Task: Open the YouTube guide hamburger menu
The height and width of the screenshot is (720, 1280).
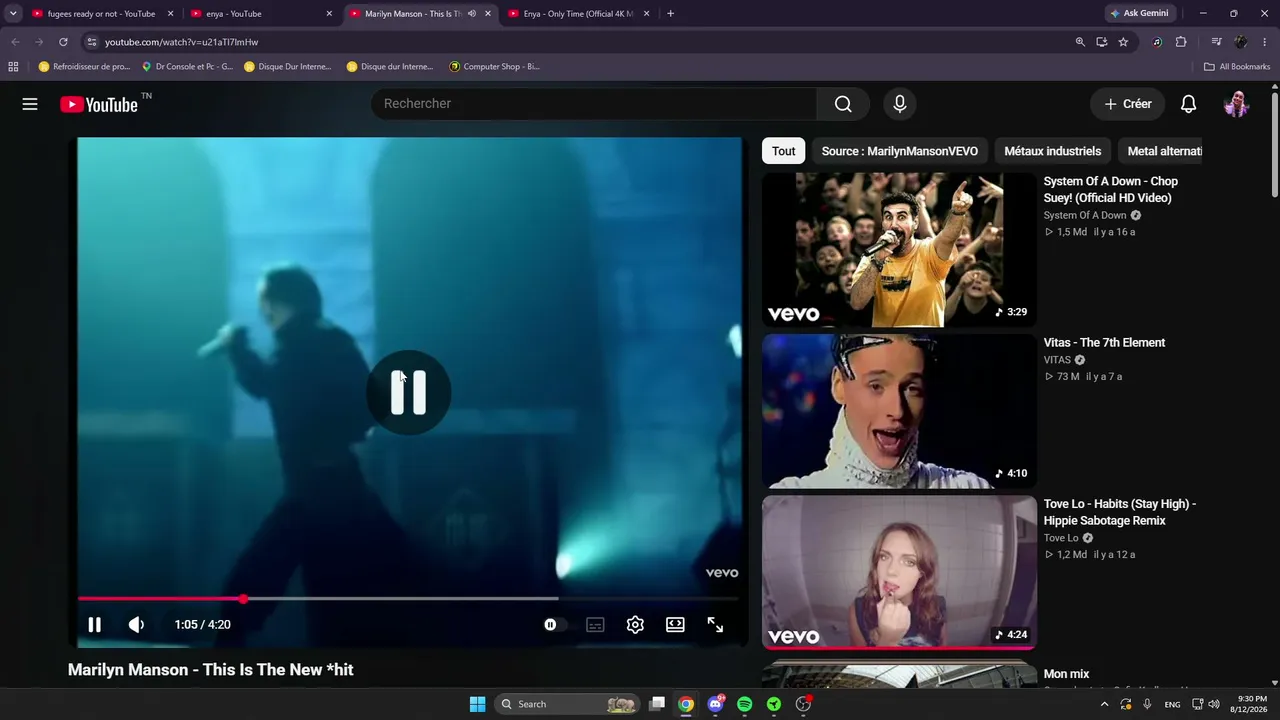Action: [30, 104]
